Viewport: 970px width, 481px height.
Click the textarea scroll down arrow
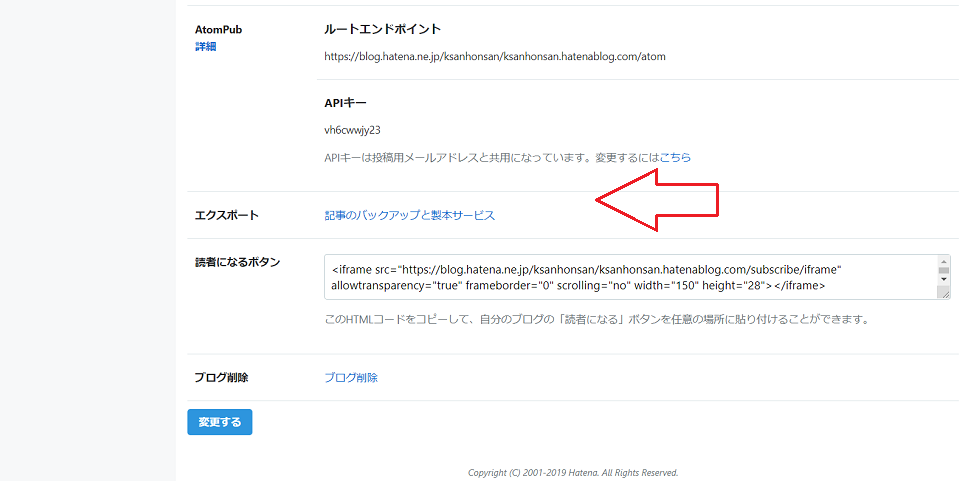pos(943,279)
